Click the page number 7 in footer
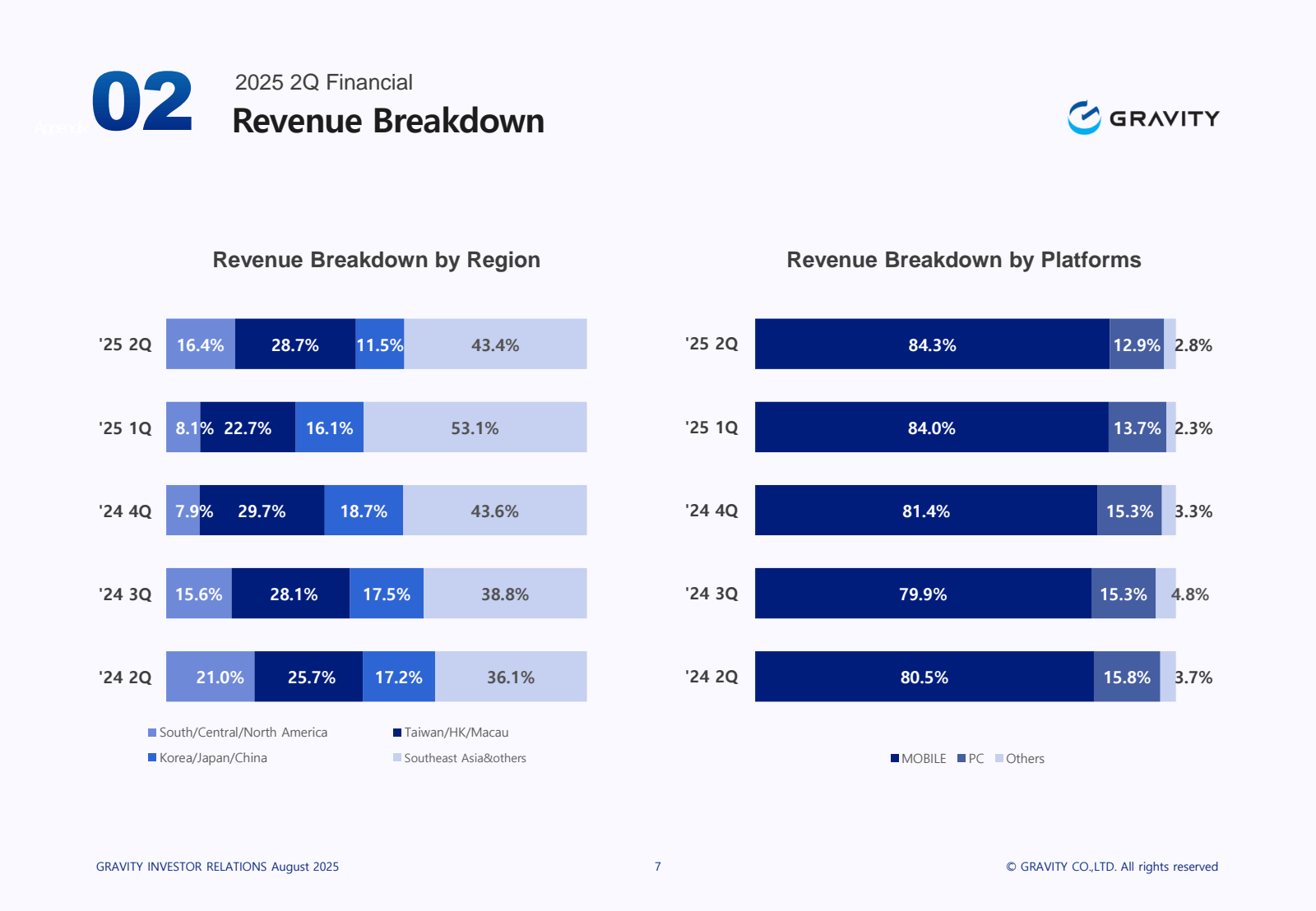Image resolution: width=1316 pixels, height=911 pixels. click(658, 867)
